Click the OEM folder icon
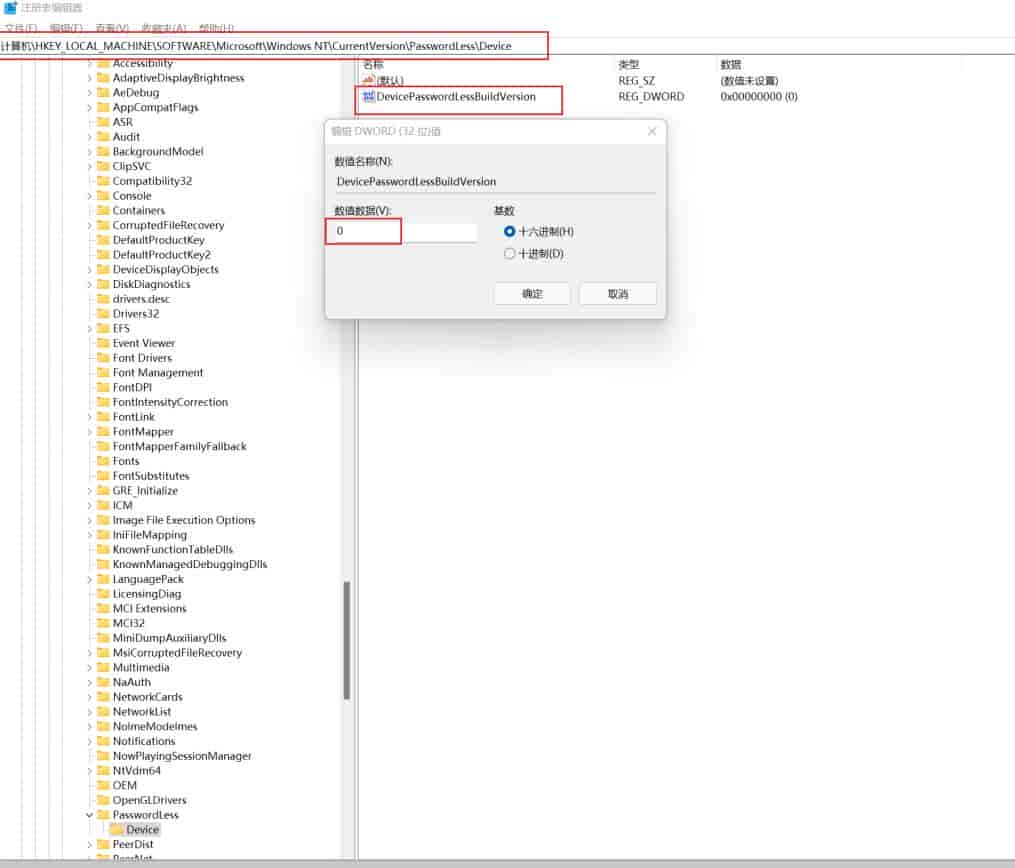The height and width of the screenshot is (868, 1015). (103, 785)
